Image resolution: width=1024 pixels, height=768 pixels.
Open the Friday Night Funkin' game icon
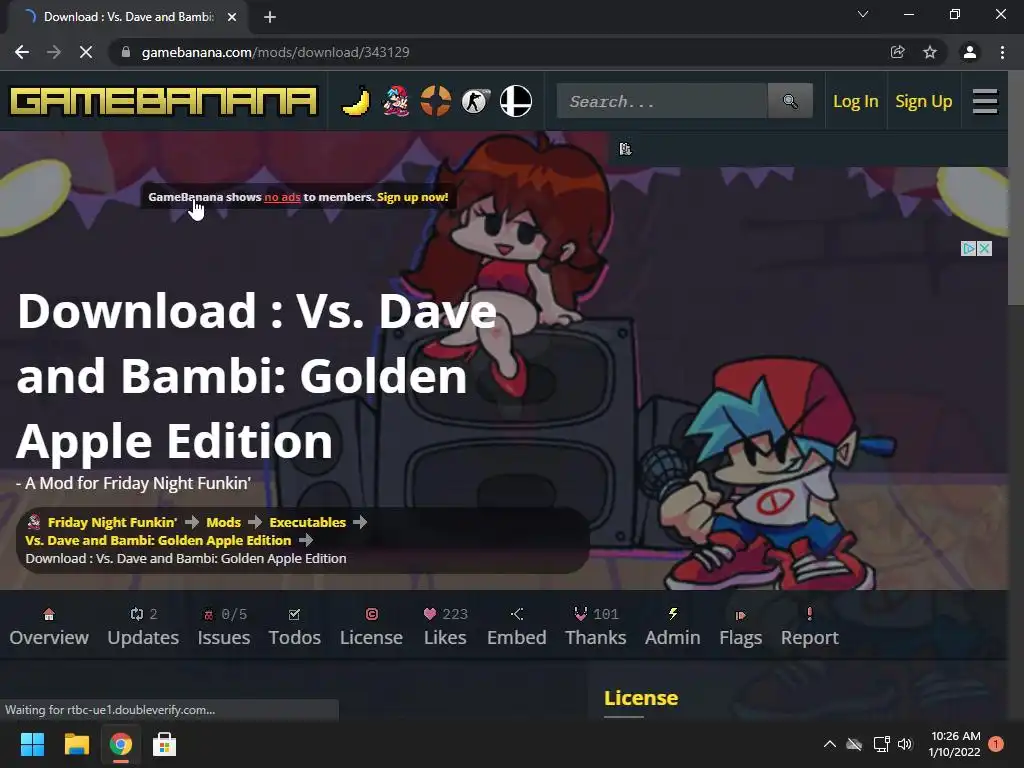click(x=396, y=101)
